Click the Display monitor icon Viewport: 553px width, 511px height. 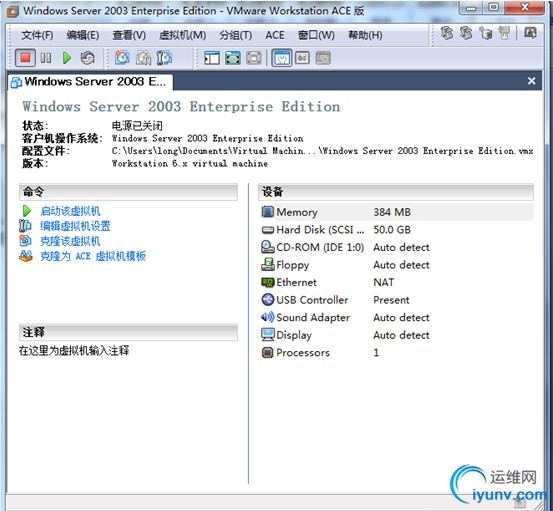pos(267,334)
